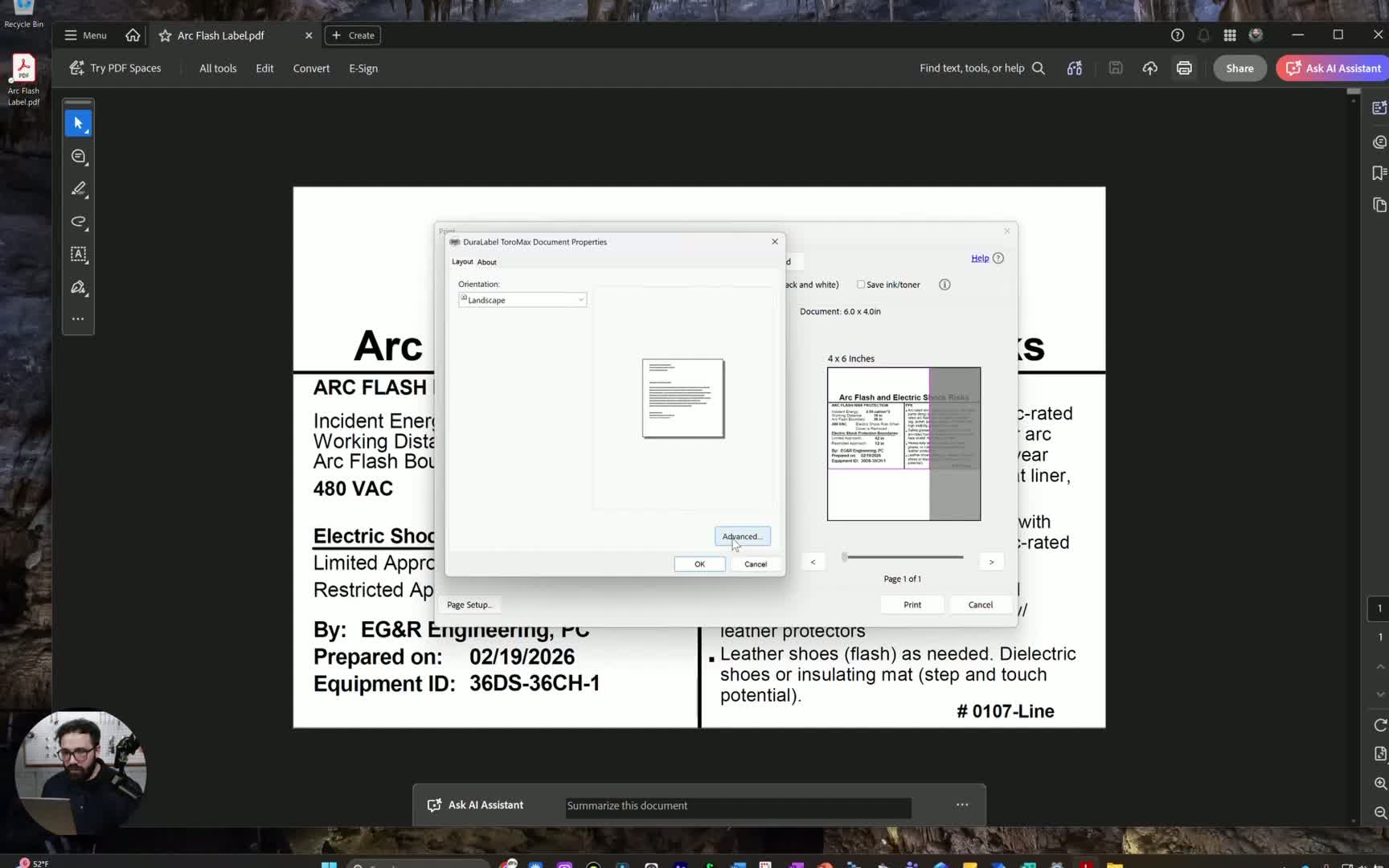Screen dimensions: 1389x868
Task: Open the apps grid icon
Action: pos(1230,35)
